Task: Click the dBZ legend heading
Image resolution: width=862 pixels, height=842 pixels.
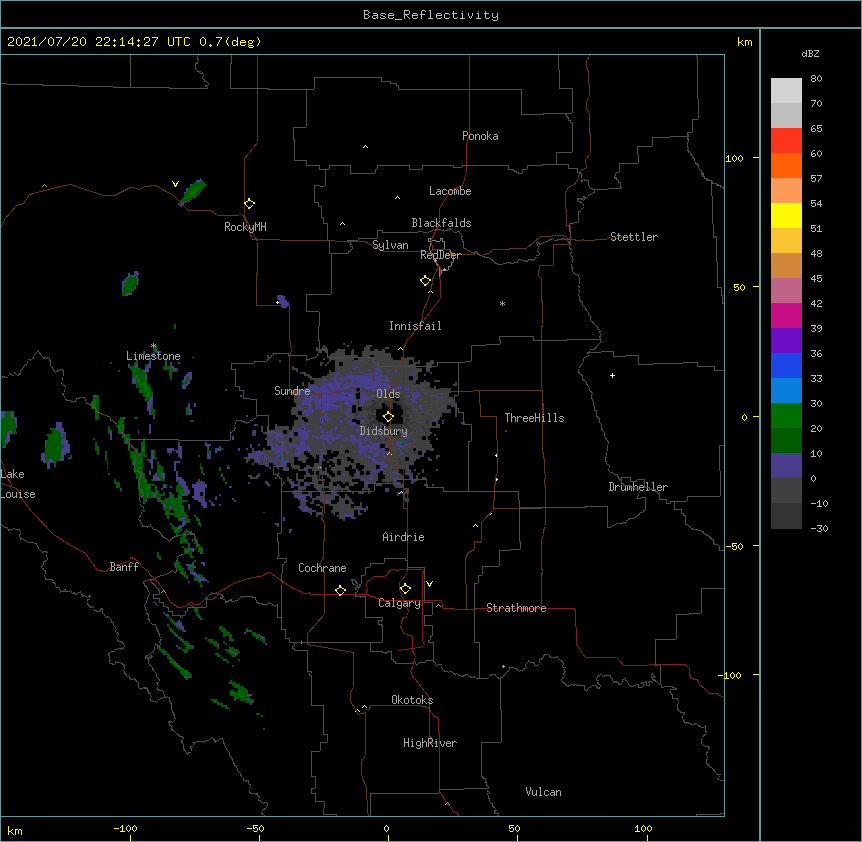Action: [810, 54]
